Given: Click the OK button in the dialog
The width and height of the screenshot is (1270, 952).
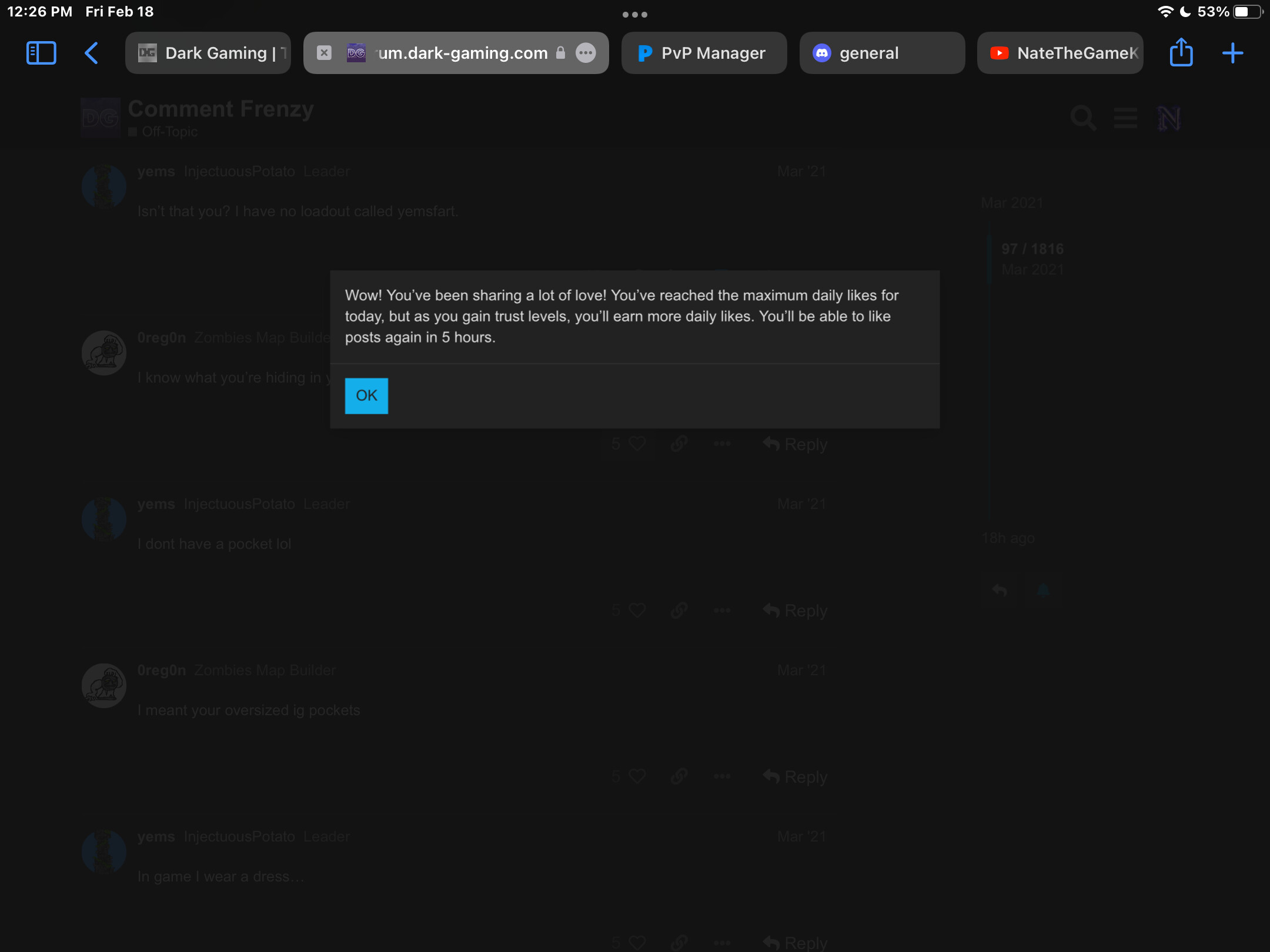Looking at the screenshot, I should (x=366, y=395).
